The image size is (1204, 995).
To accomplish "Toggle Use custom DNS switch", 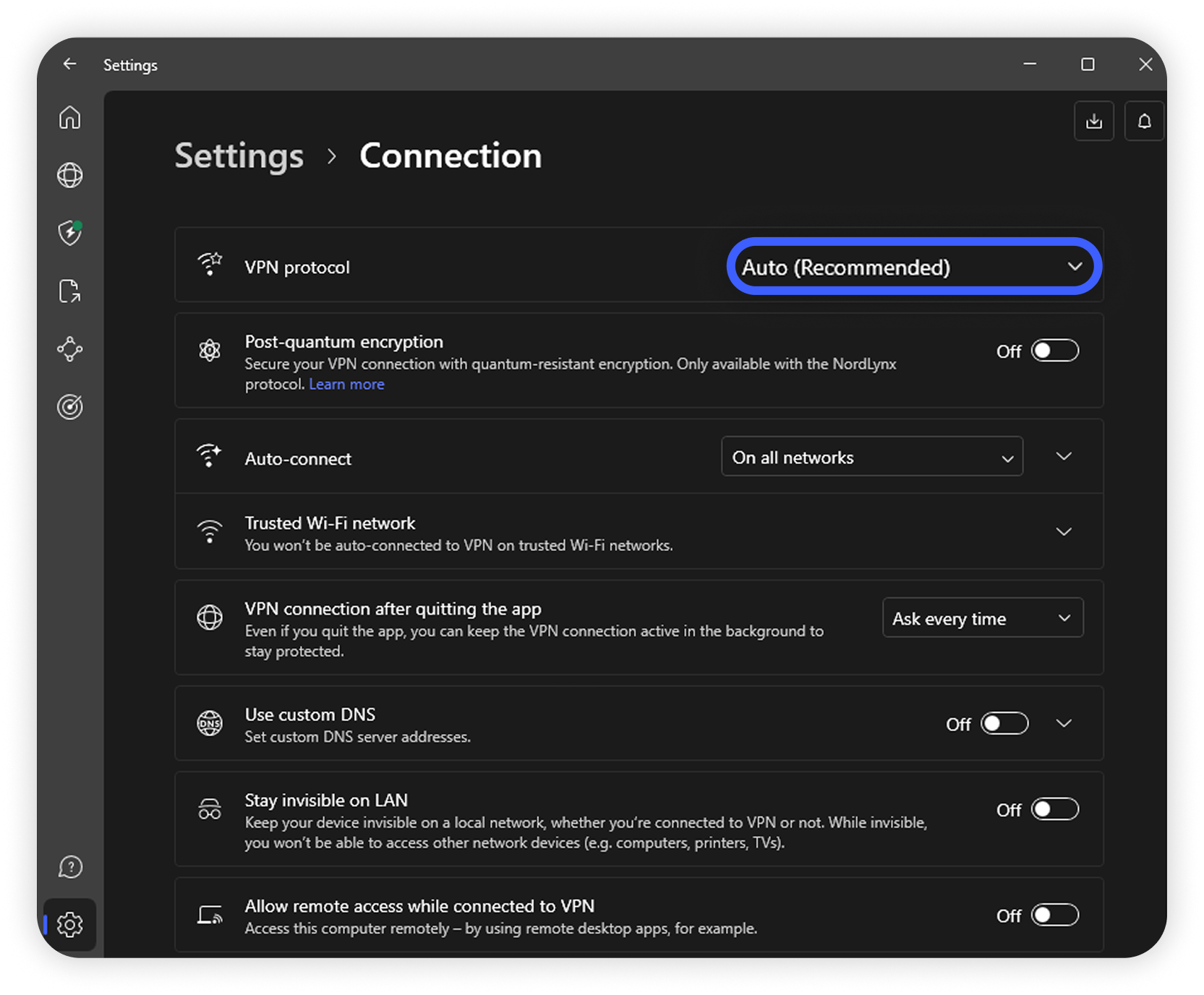I will point(1004,723).
